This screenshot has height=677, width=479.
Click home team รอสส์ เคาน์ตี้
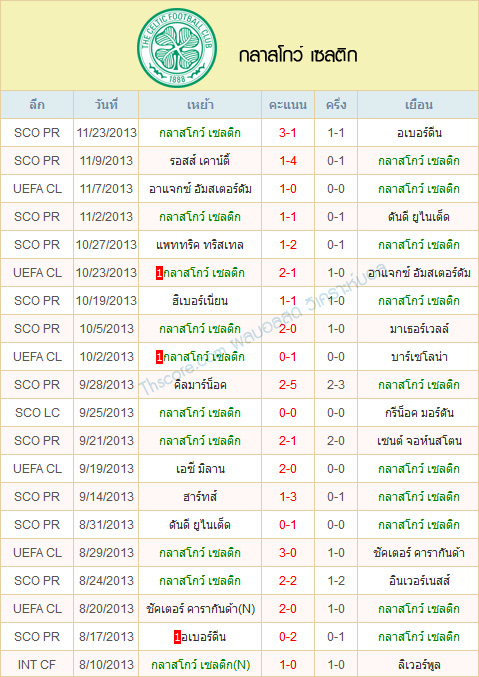point(200,161)
